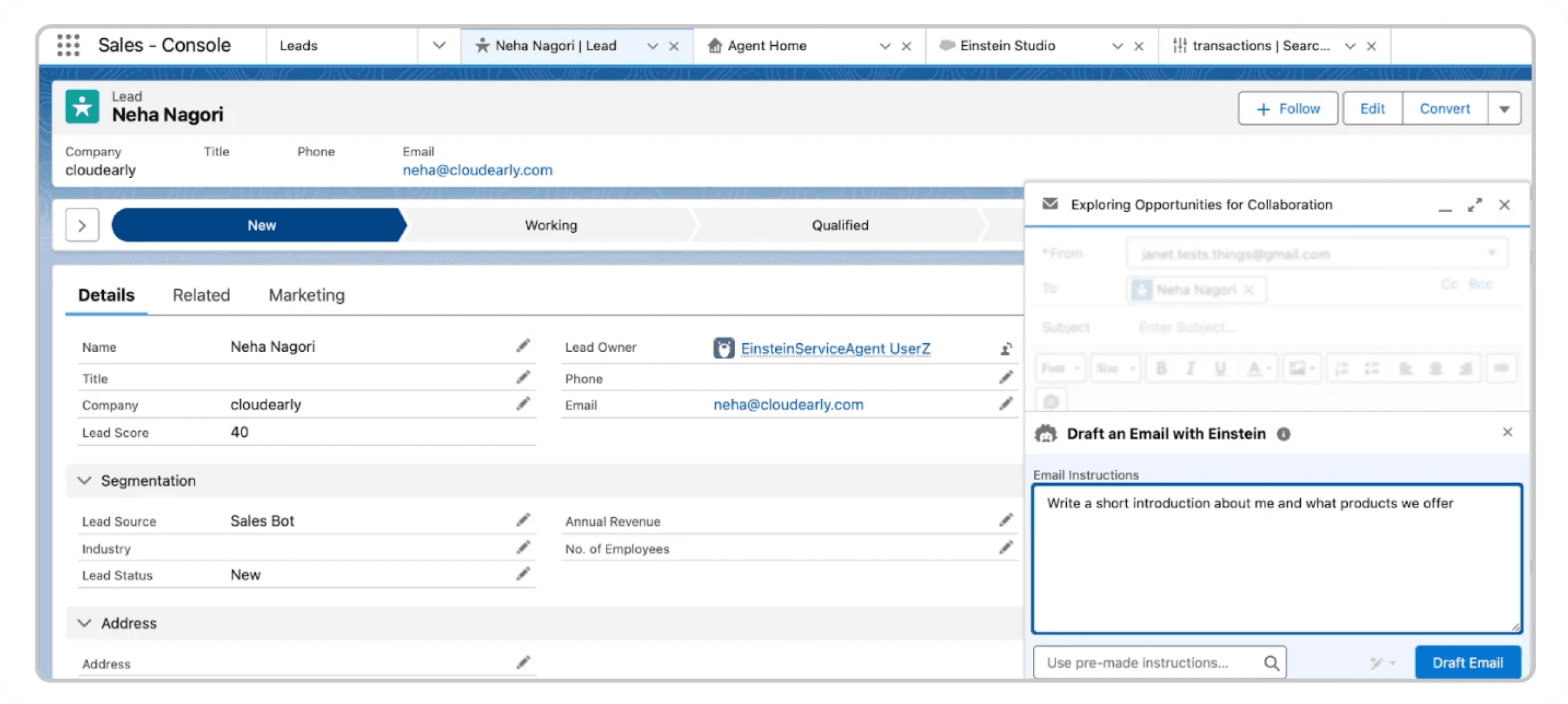
Task: Click the Draft Email button
Action: [x=1468, y=663]
